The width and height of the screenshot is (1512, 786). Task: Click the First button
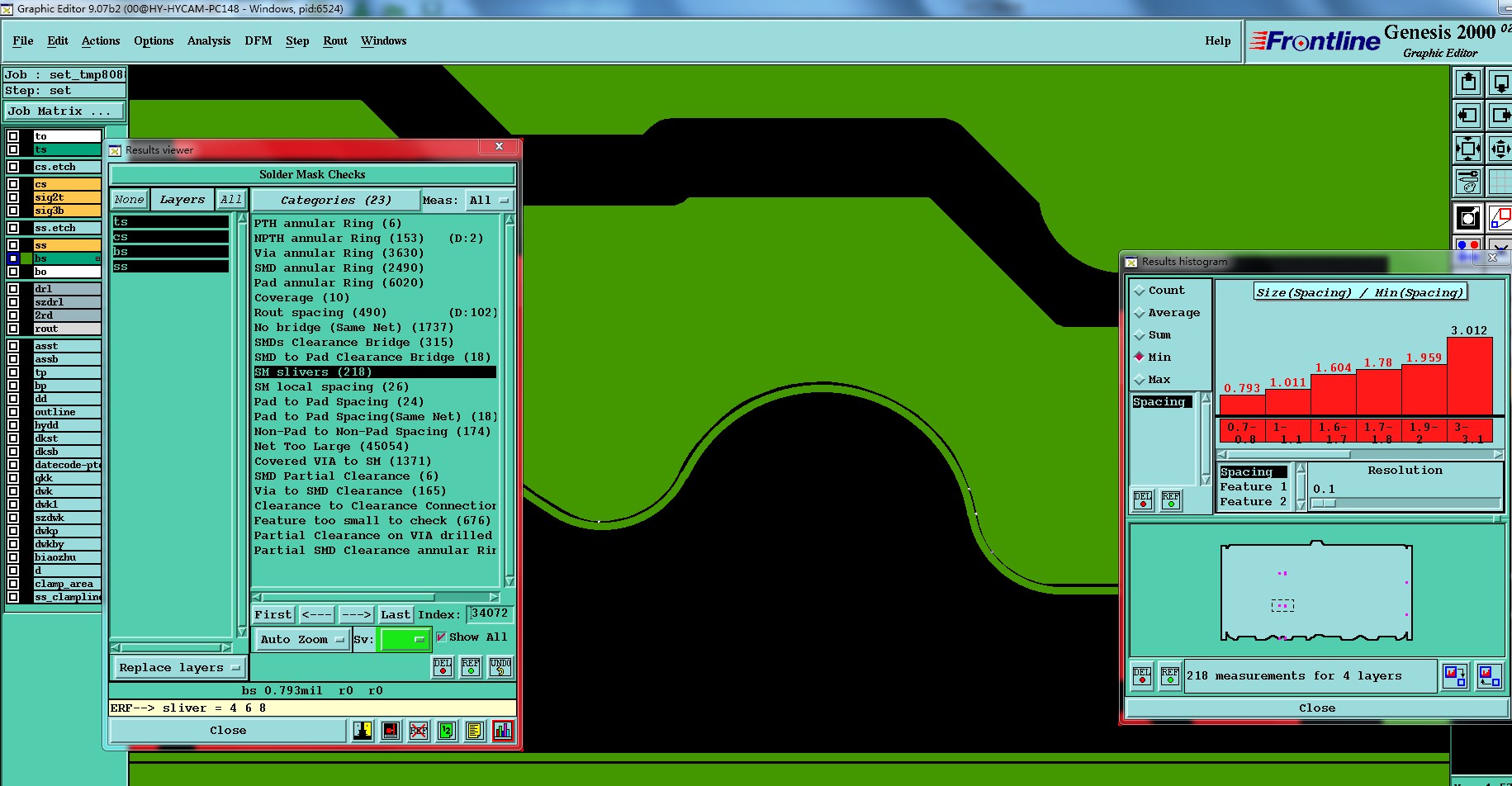click(273, 614)
